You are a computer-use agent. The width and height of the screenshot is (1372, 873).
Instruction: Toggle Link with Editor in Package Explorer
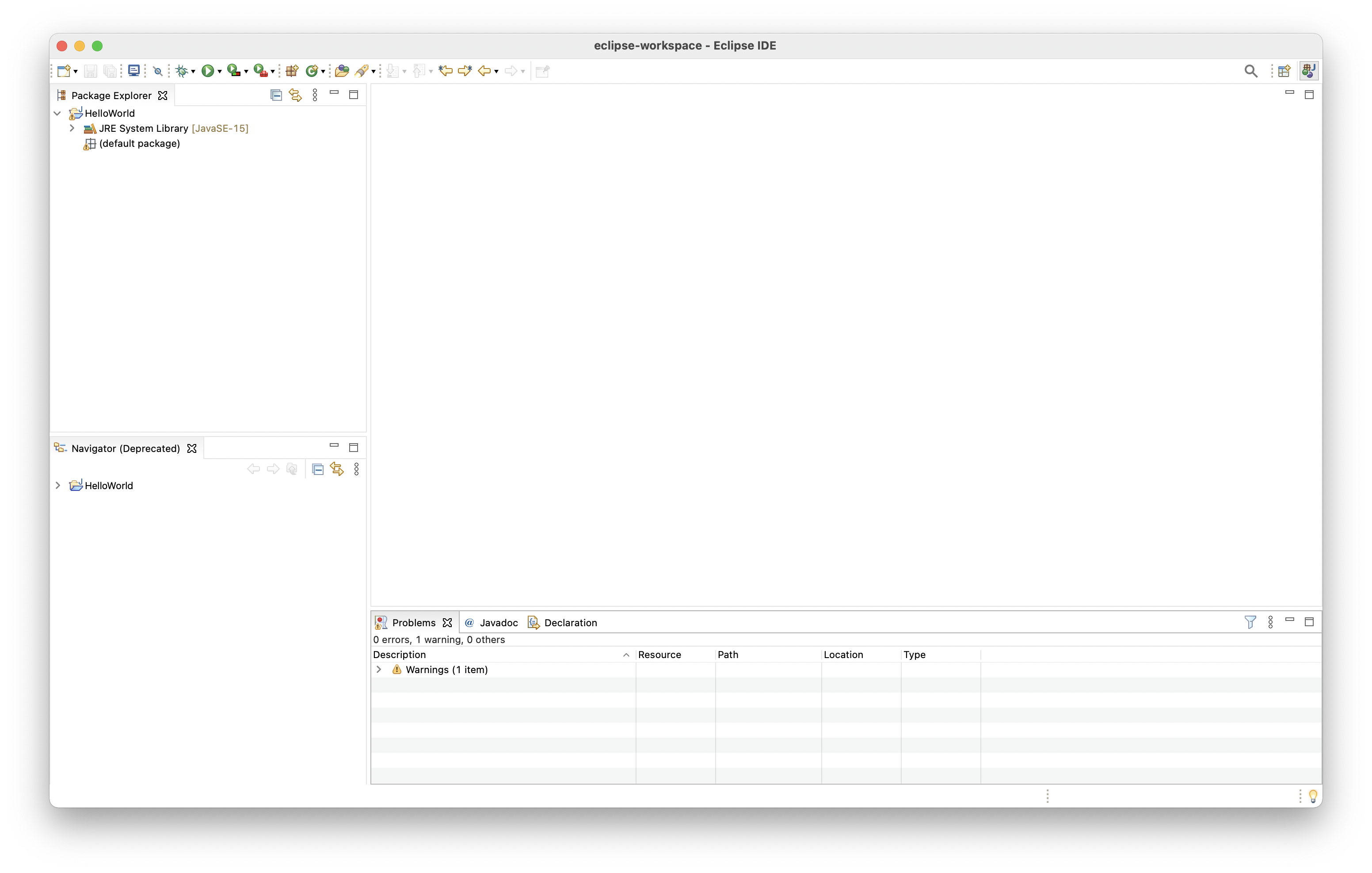pos(295,95)
